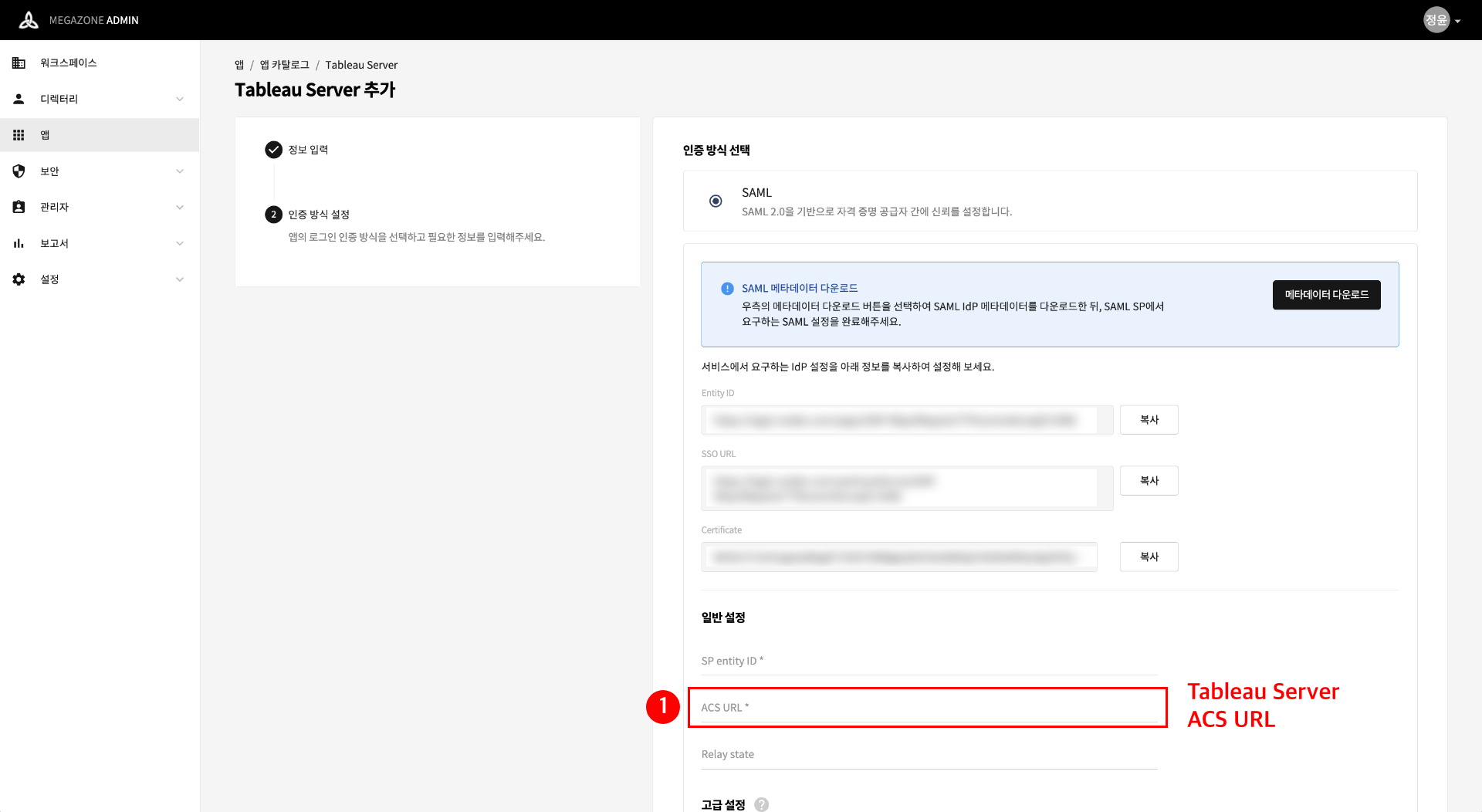Expand the 보고서 menu chevron
Screen dimensions: 1482x812
180,243
